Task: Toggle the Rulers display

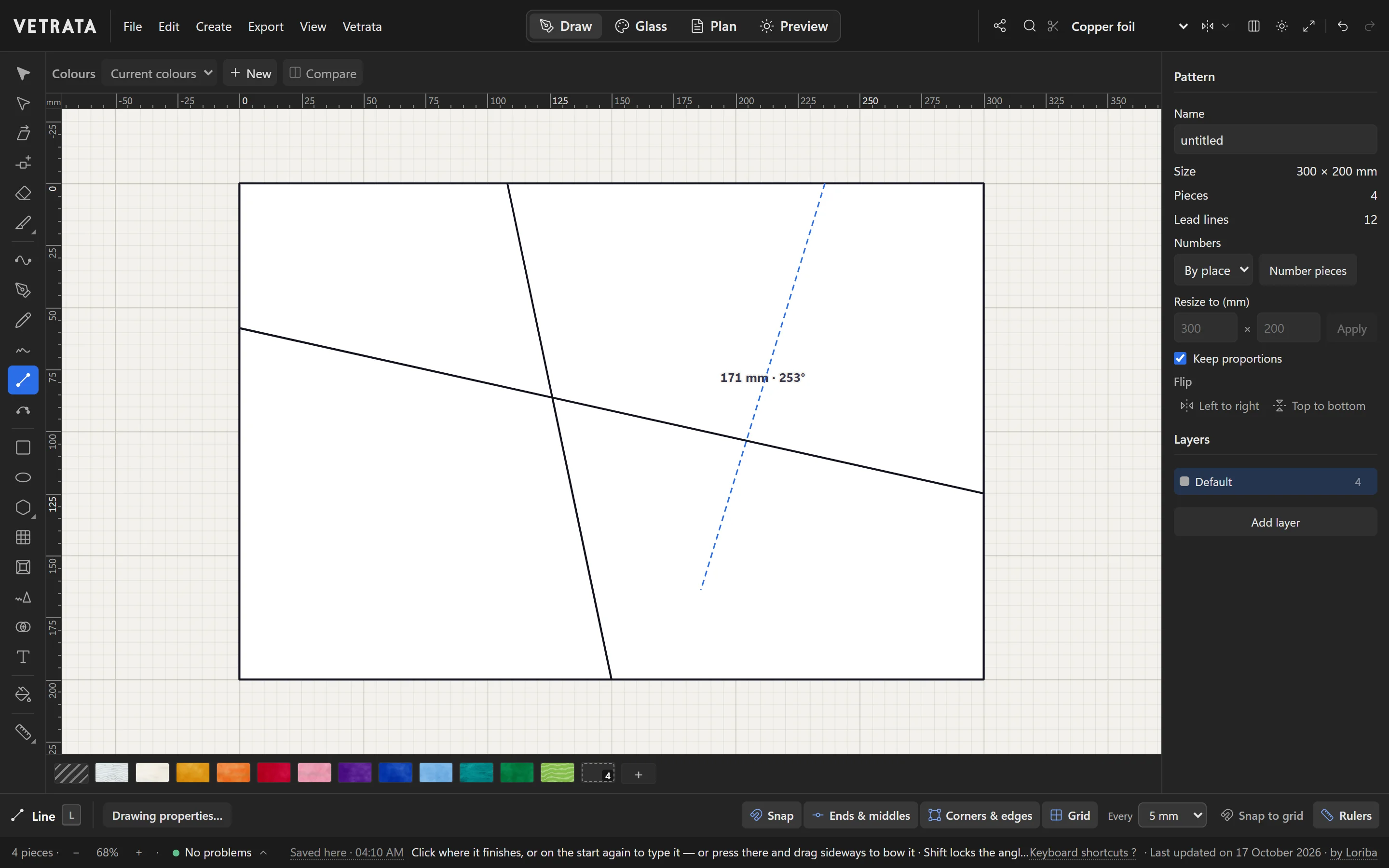Action: pyautogui.click(x=1346, y=815)
